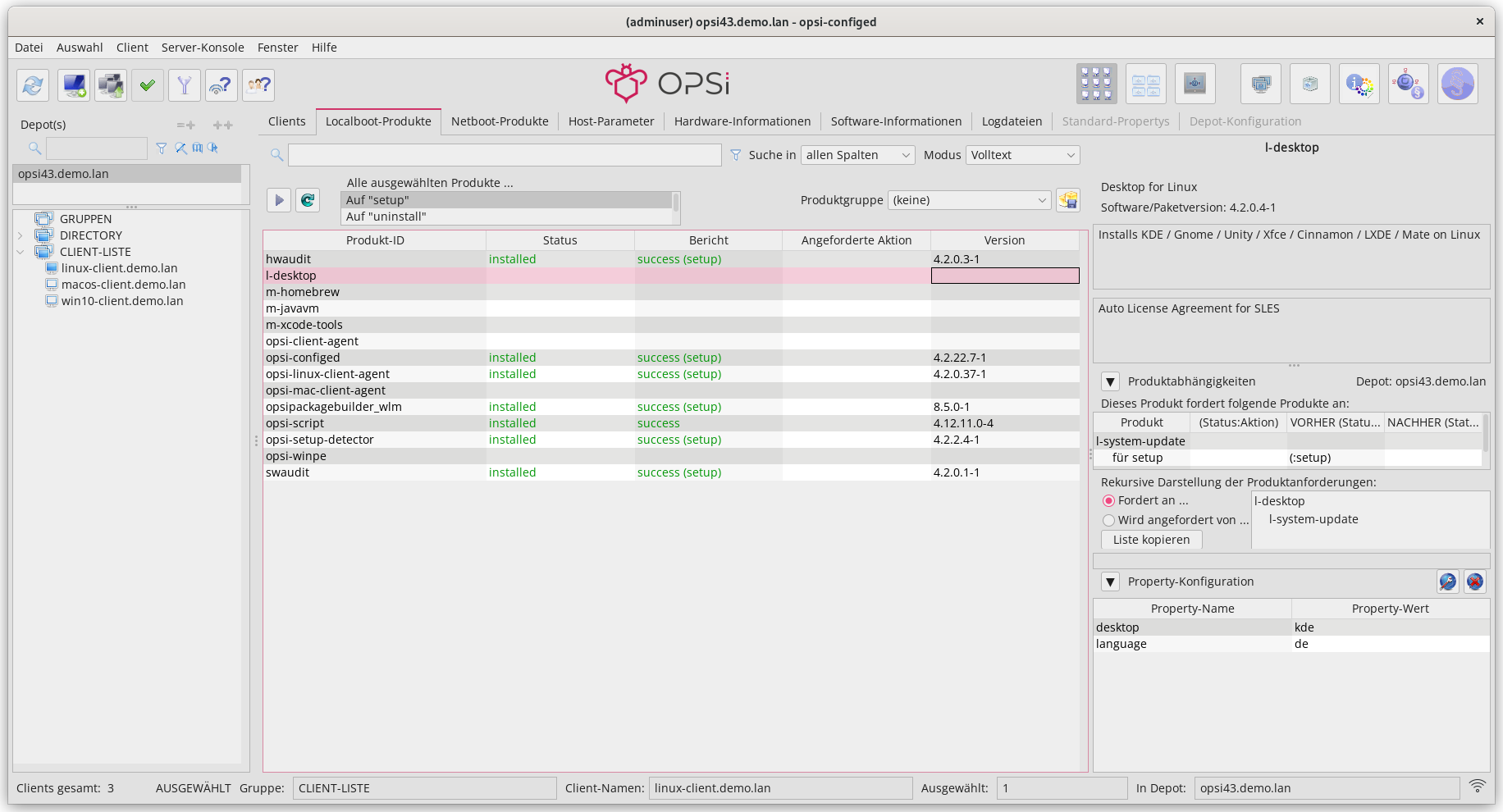Image resolution: width=1503 pixels, height=812 pixels.
Task: Click the 'de' language property value
Action: click(1391, 644)
